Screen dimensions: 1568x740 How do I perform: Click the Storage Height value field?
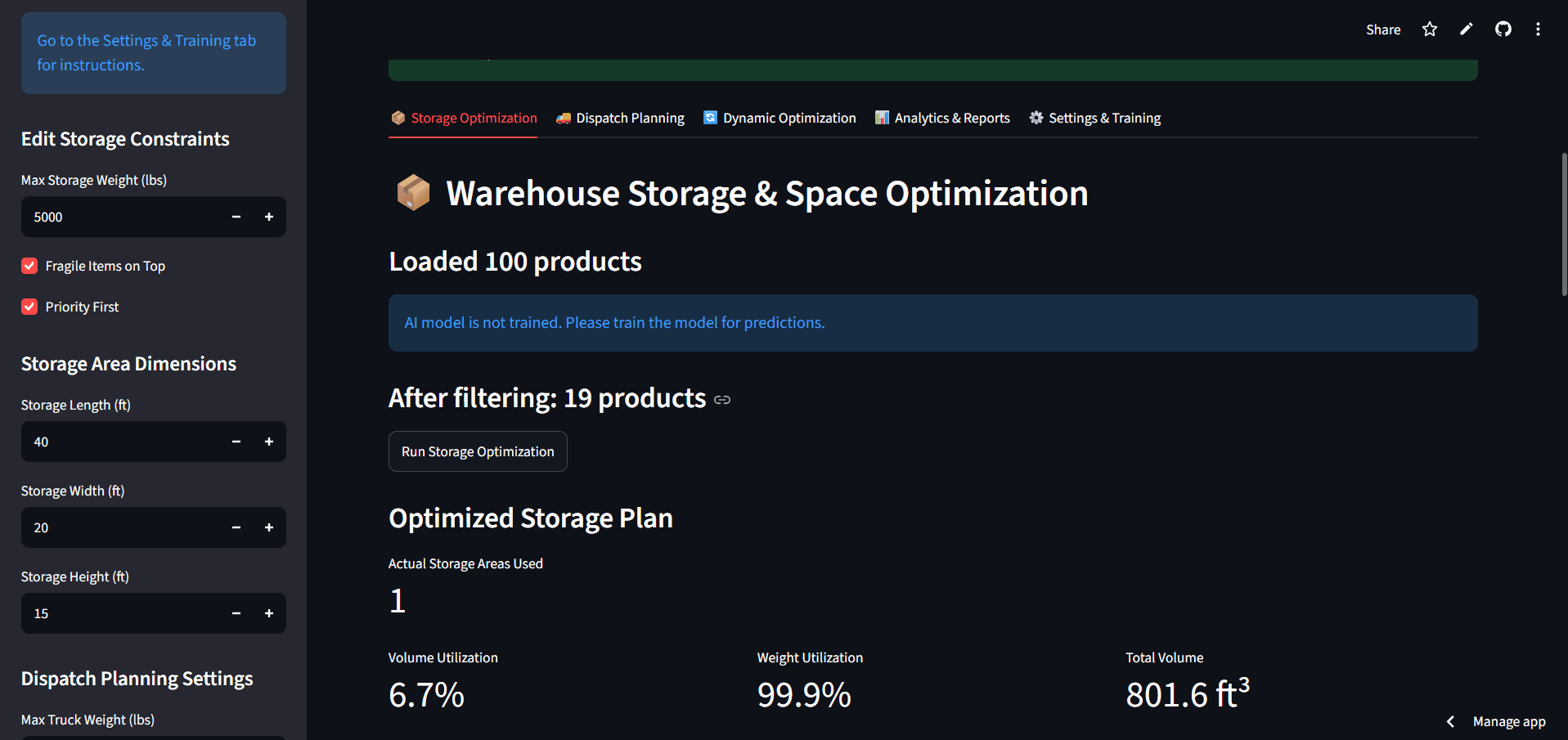[121, 613]
